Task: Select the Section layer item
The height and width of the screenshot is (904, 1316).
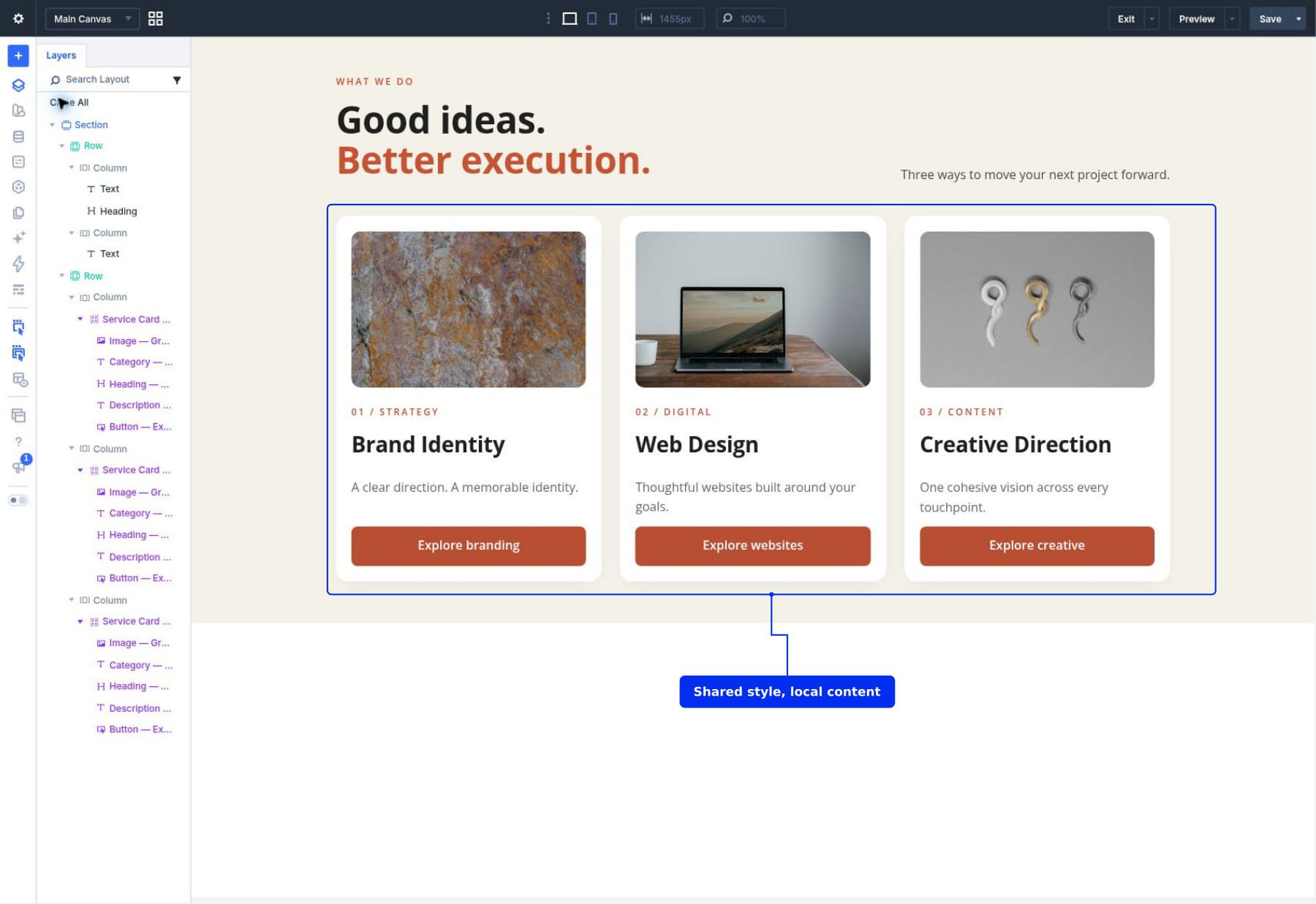Action: coord(85,125)
